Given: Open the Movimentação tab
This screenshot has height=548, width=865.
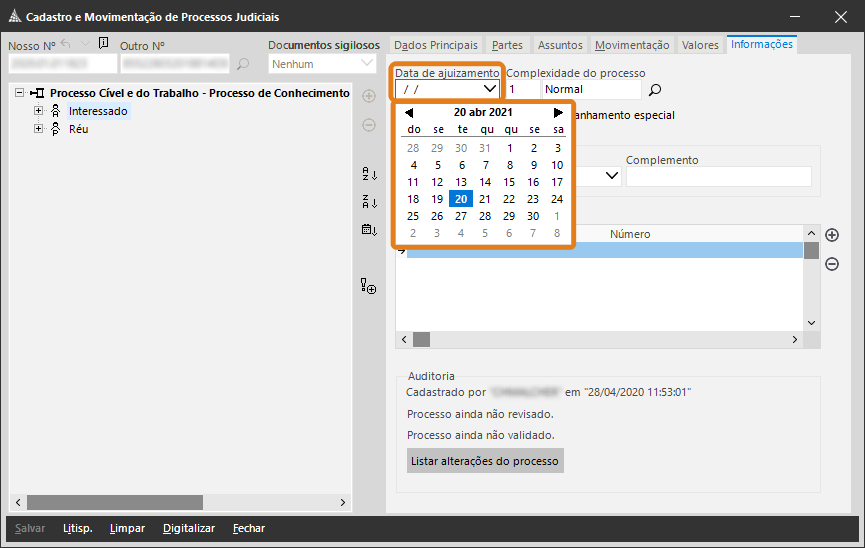Looking at the screenshot, I should coord(632,45).
